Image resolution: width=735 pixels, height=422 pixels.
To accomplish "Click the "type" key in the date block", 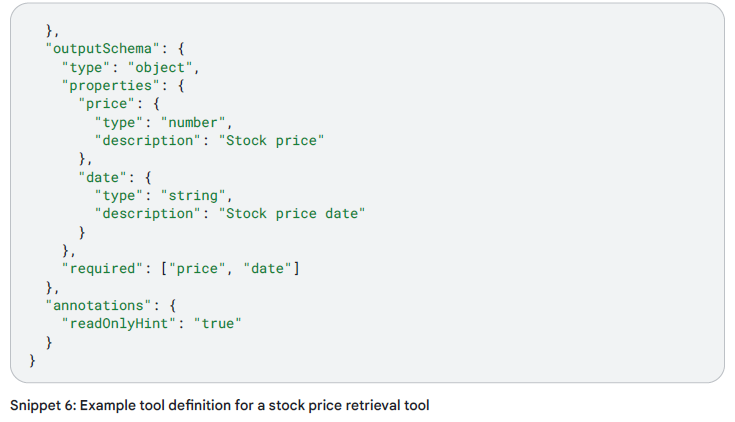I will [x=121, y=195].
